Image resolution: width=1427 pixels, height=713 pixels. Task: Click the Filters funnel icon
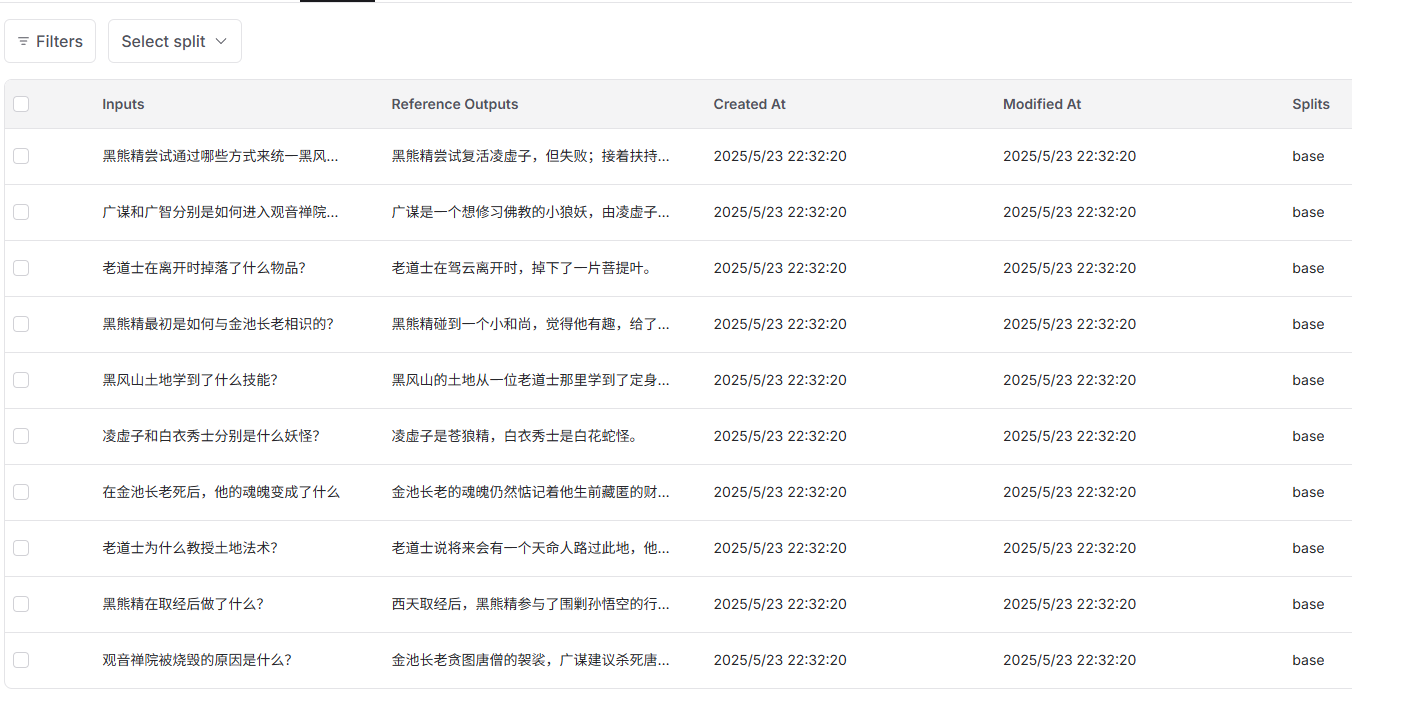23,42
